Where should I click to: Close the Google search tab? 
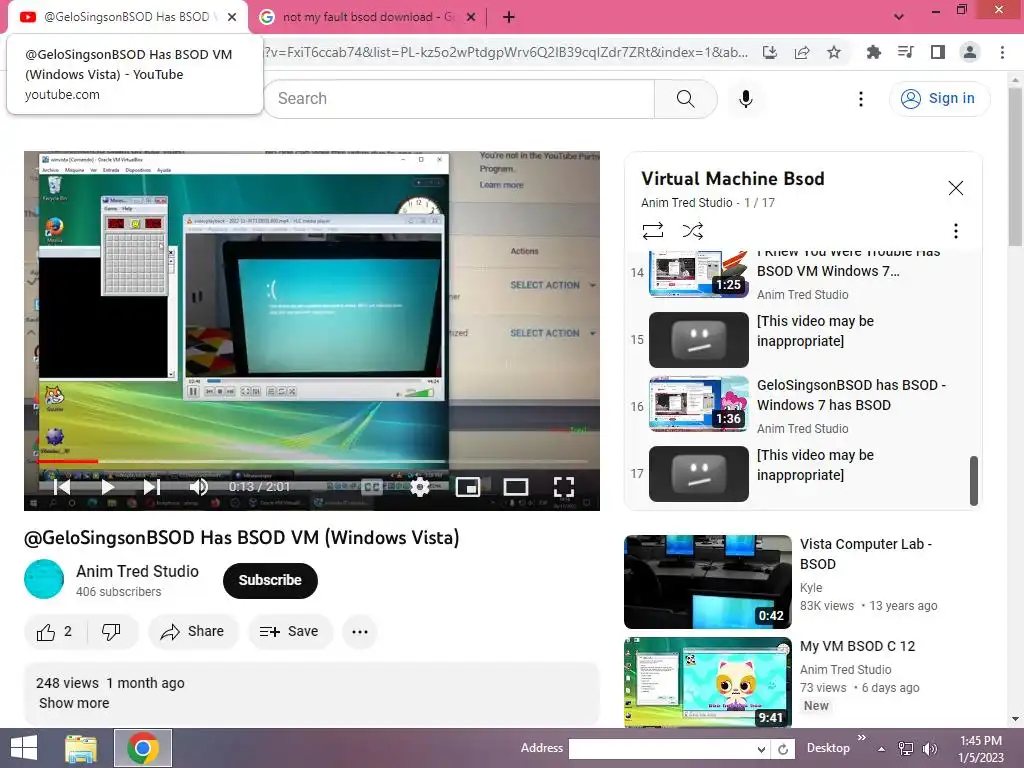471,17
